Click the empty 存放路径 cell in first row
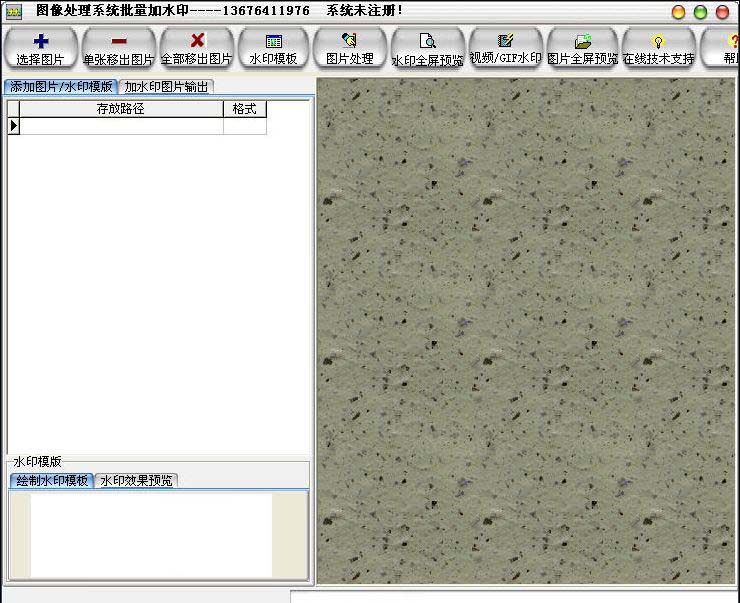This screenshot has width=740, height=603. 121,126
